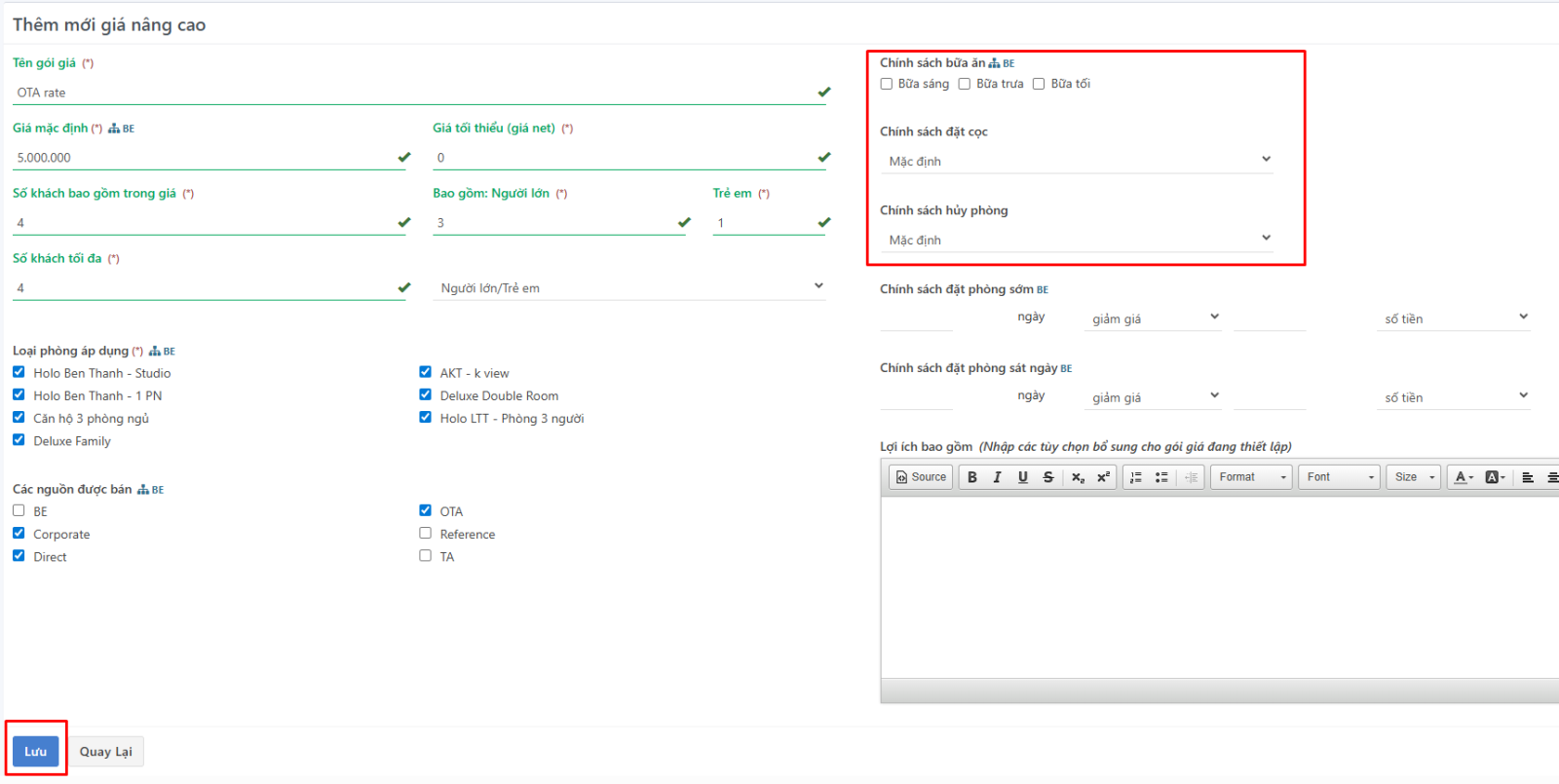
Task: Click the Trẻ em count input
Action: [x=770, y=223]
